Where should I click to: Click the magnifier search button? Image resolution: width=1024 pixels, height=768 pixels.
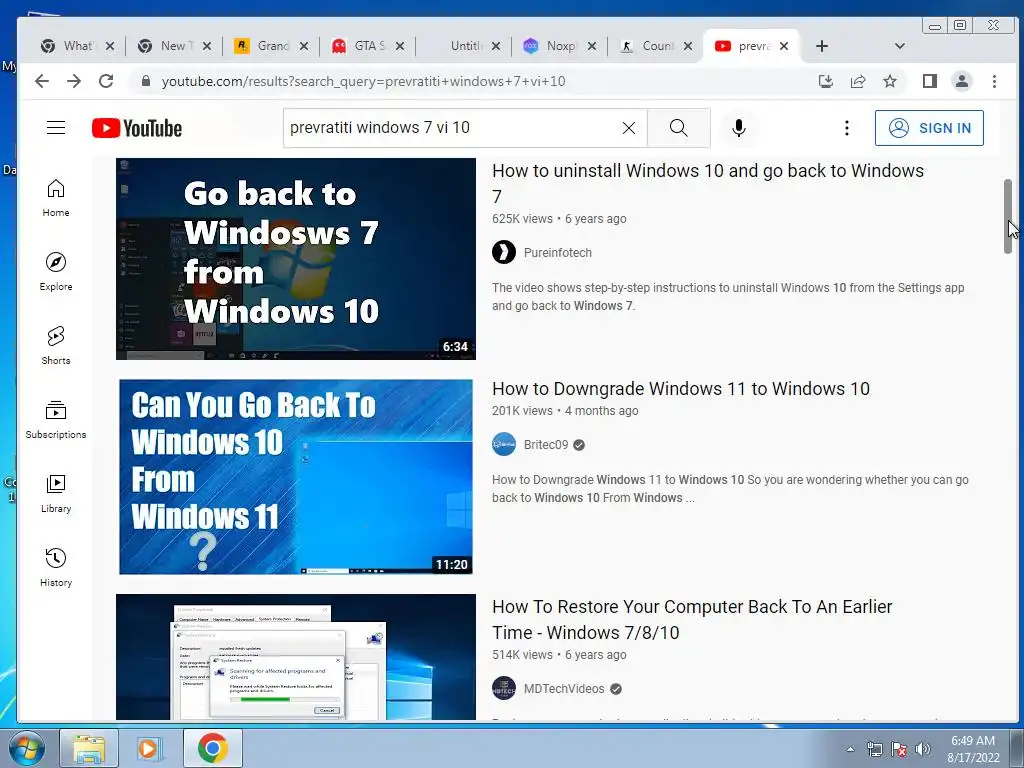679,128
